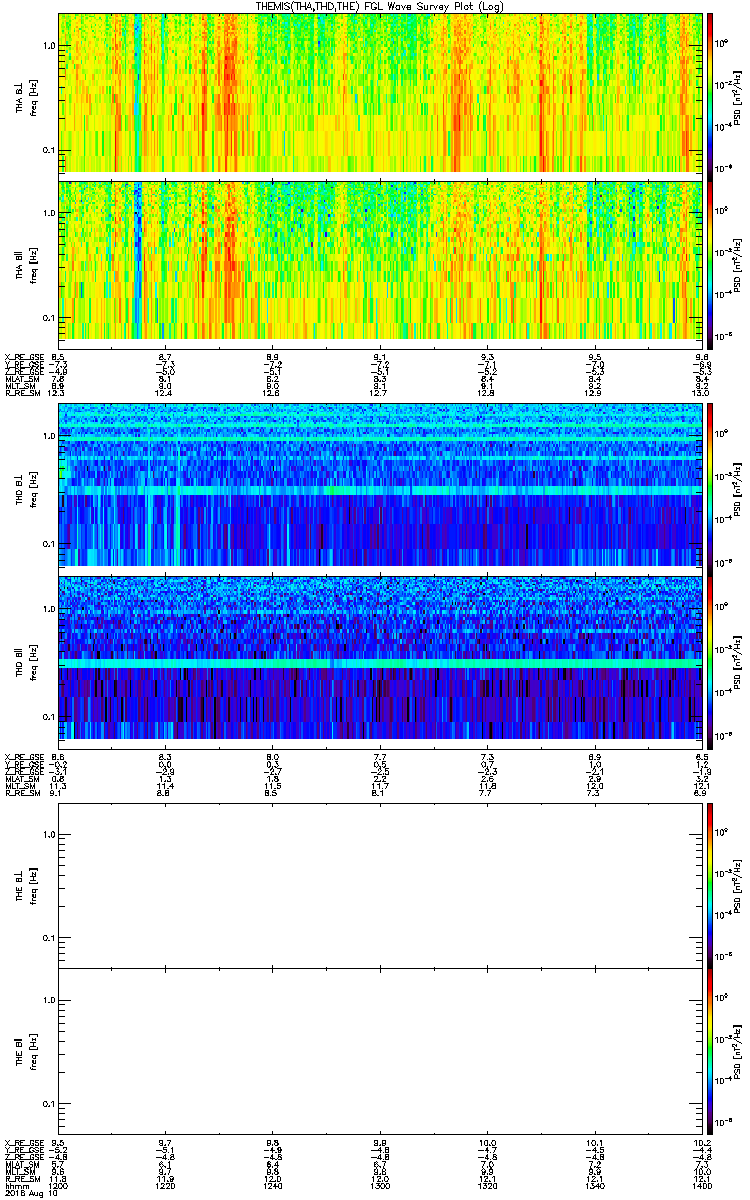This screenshot has width=750, height=1200.
Task: Click the X_RE_GSE label under the THD panels
Action: coord(23,757)
